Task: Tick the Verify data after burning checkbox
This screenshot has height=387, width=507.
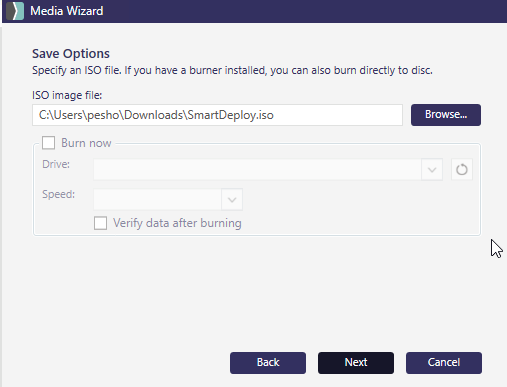Action: click(x=100, y=223)
